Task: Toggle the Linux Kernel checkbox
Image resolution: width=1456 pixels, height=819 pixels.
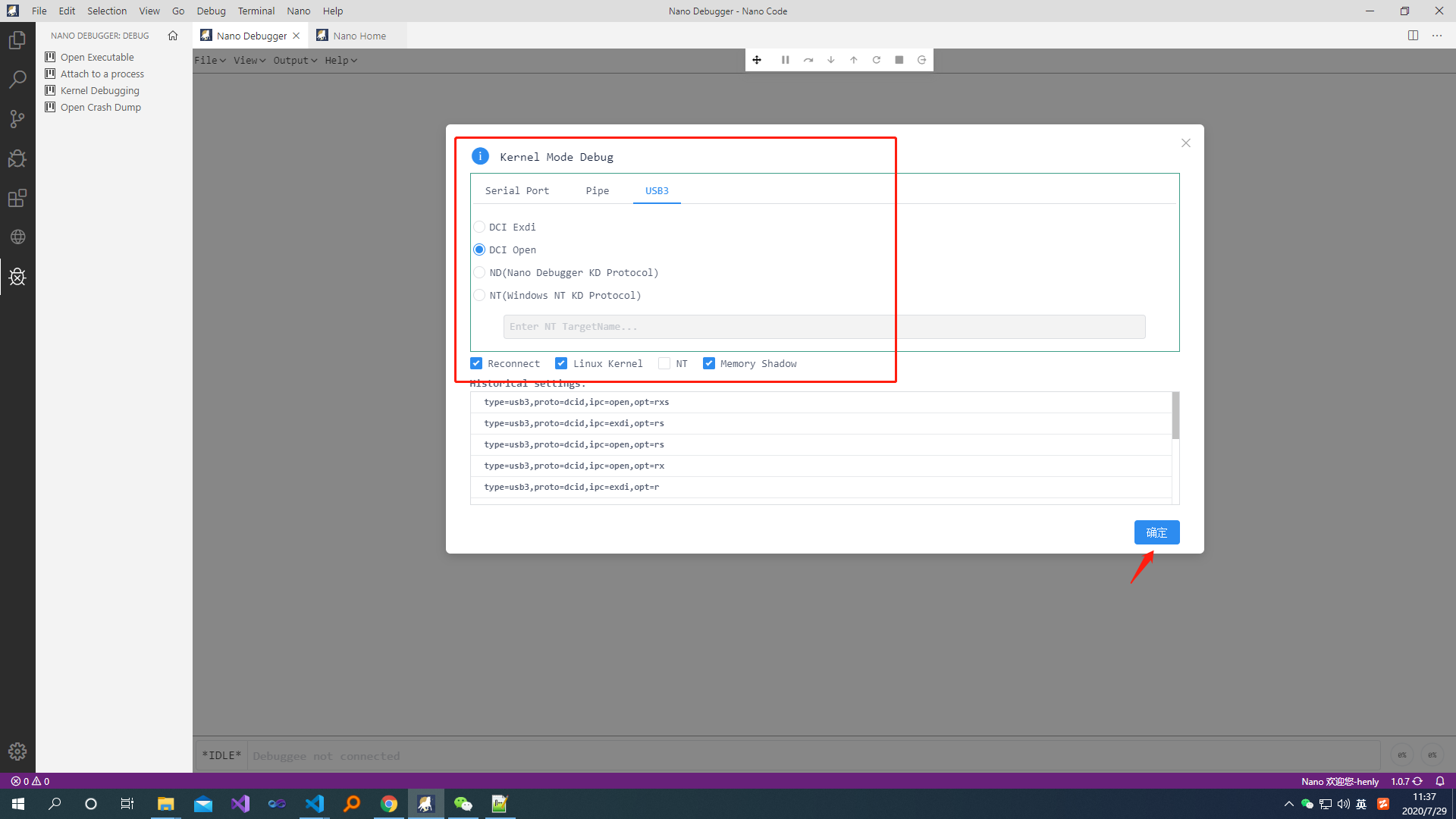Action: pos(561,363)
